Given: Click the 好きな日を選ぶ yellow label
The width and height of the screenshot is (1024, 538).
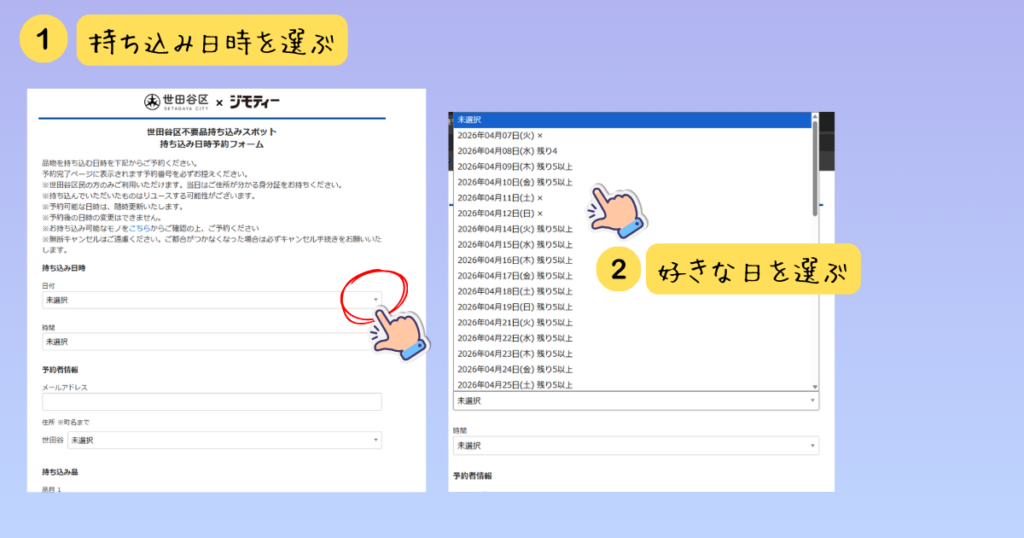Looking at the screenshot, I should pyautogui.click(x=754, y=270).
